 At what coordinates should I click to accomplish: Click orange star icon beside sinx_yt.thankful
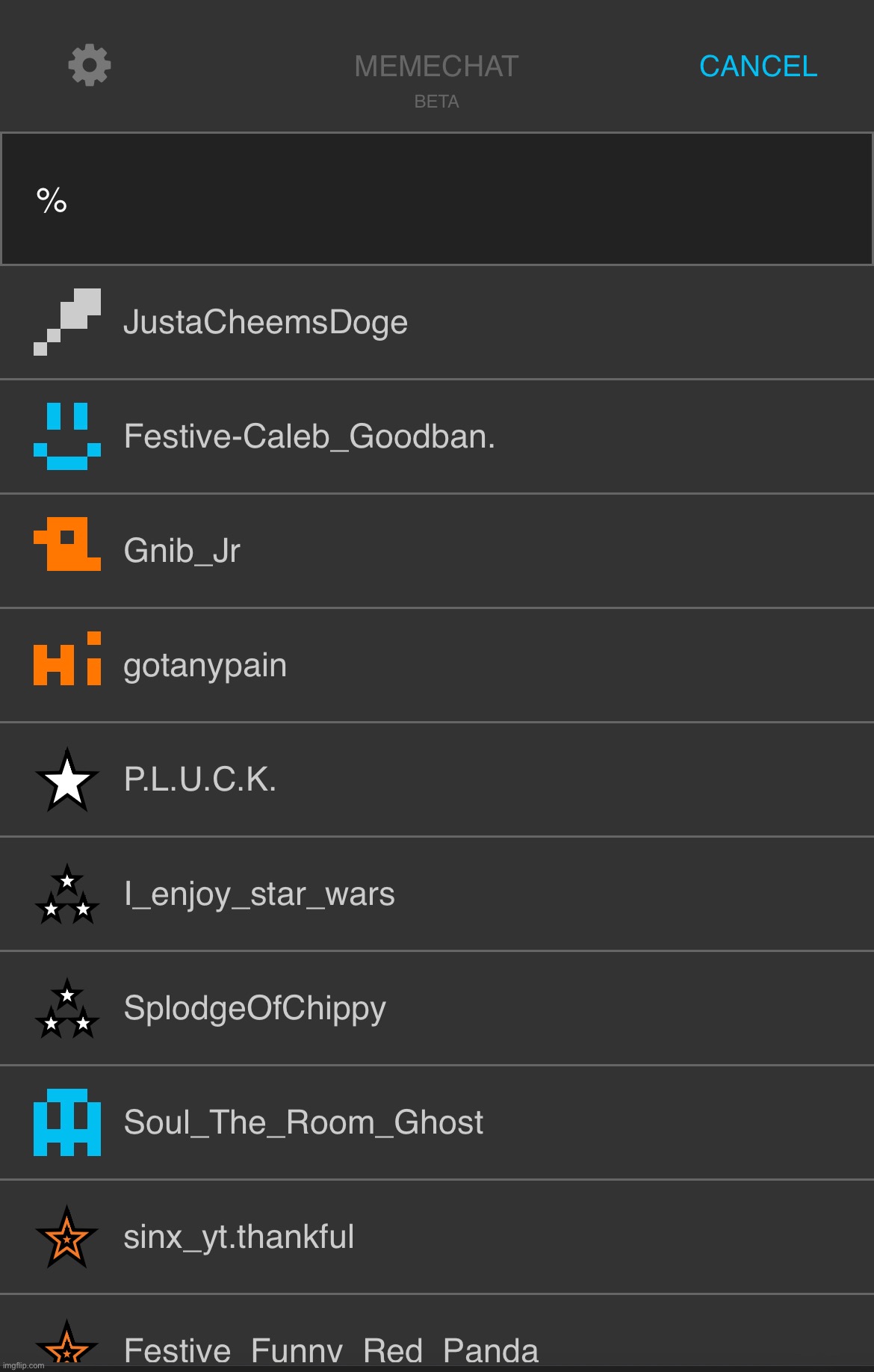(67, 1237)
